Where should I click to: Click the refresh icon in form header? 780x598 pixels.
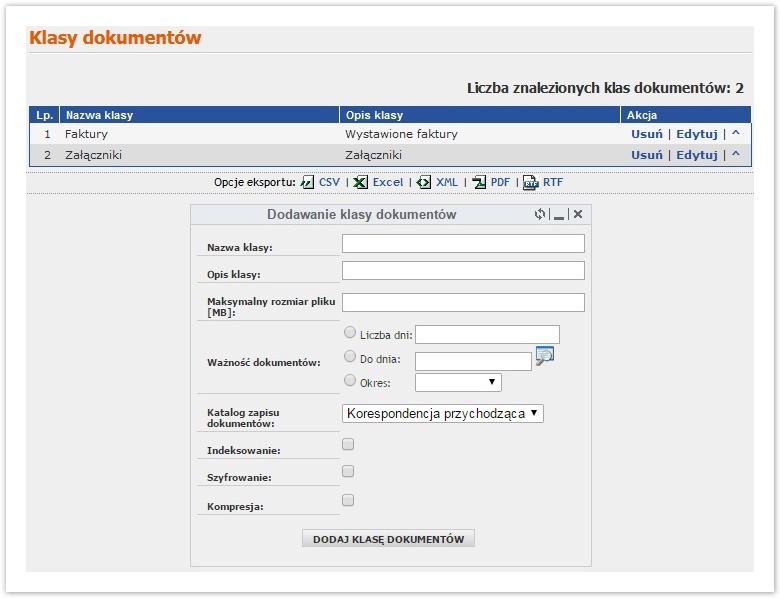[x=540, y=214]
